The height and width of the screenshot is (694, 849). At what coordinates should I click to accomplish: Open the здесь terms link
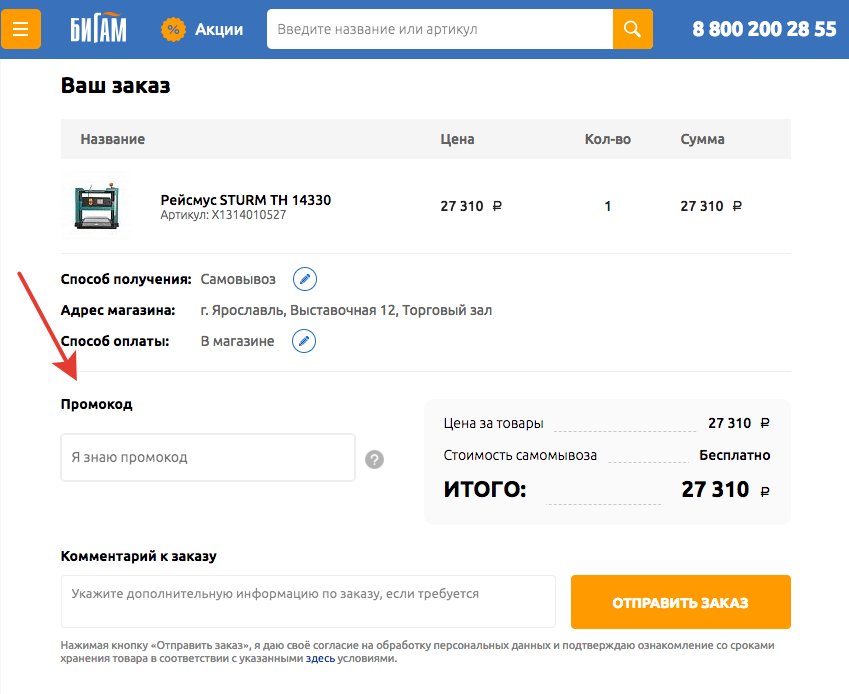point(320,659)
